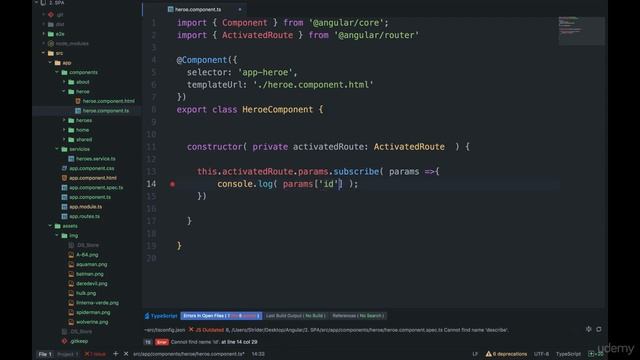640x360 pixels.
Task: Collapse the heroe folder arrow
Action: tap(64, 91)
